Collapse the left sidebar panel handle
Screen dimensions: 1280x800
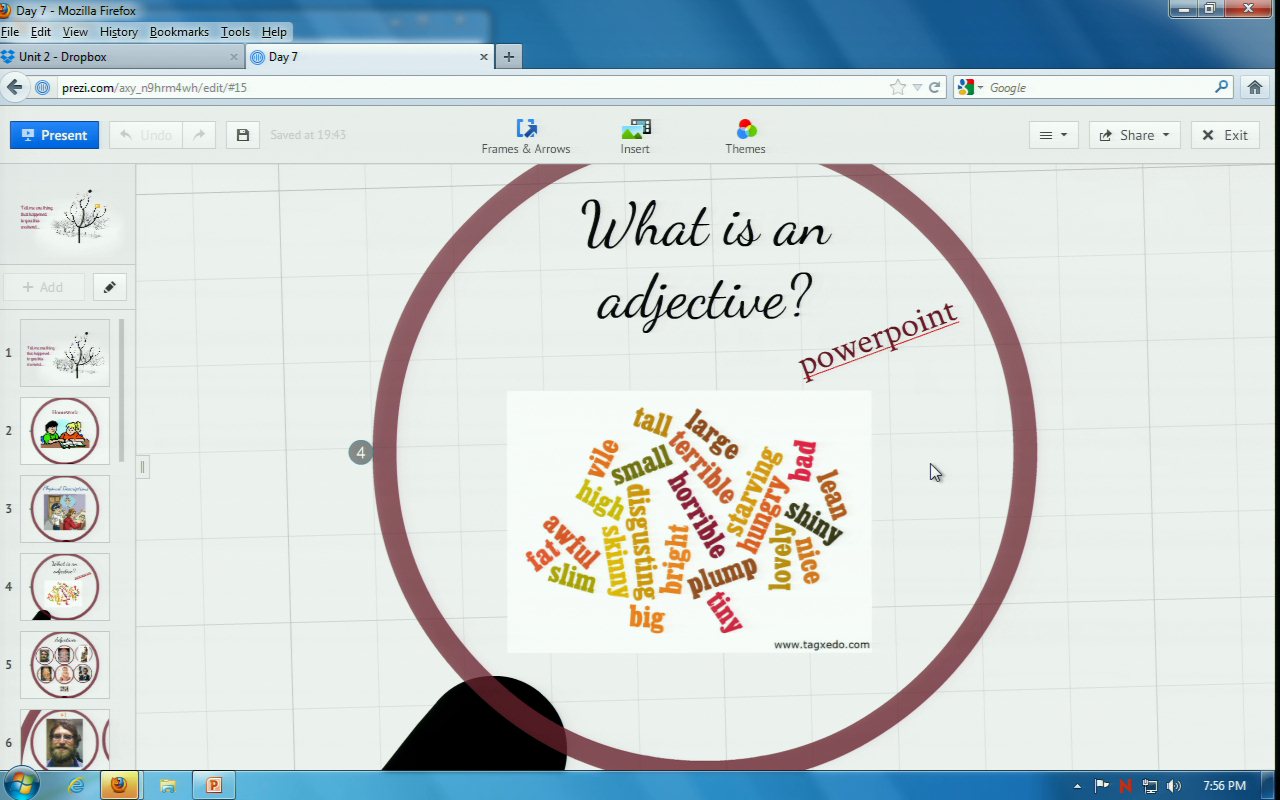pos(143,467)
